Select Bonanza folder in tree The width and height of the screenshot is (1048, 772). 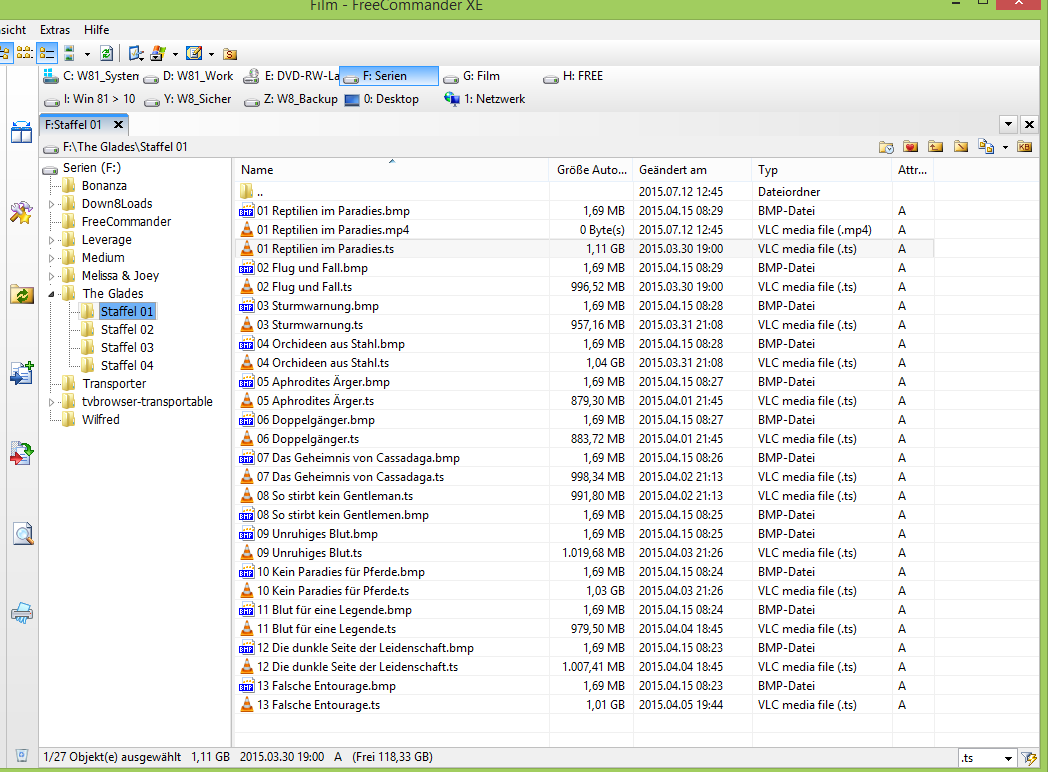(x=104, y=186)
